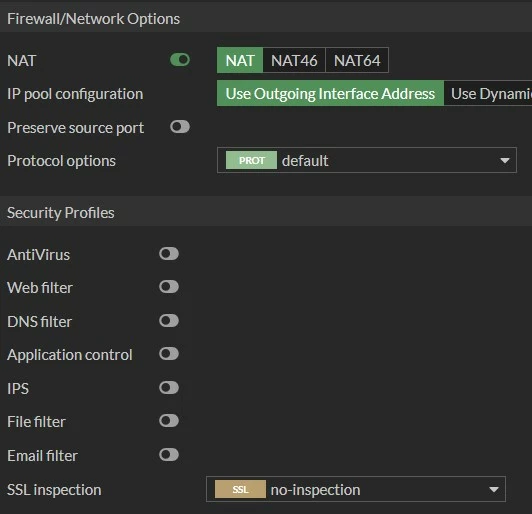Open the SSL inspection dropdown
This screenshot has width=532, height=514.
click(356, 489)
